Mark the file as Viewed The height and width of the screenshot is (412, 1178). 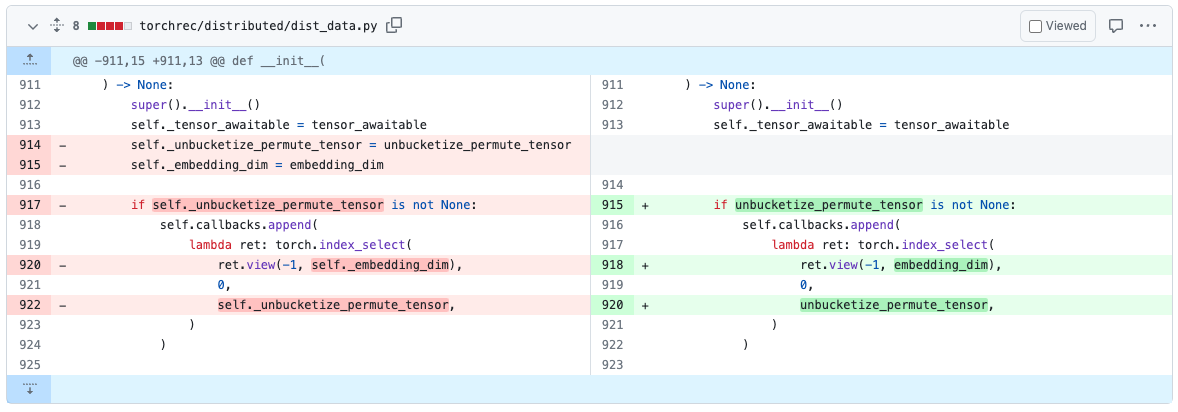pyautogui.click(x=1057, y=26)
